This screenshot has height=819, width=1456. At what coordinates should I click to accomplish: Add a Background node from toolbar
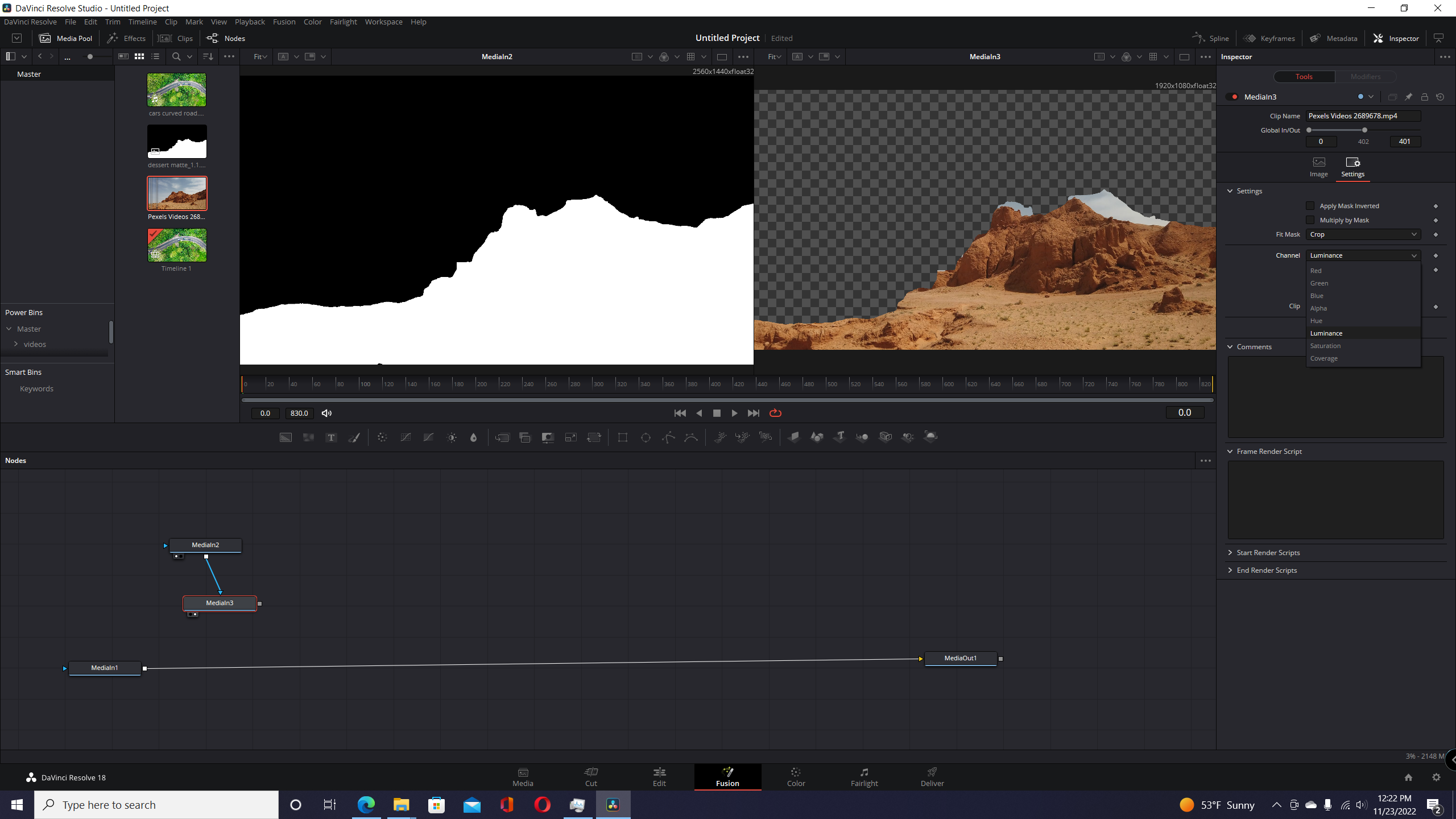click(286, 437)
